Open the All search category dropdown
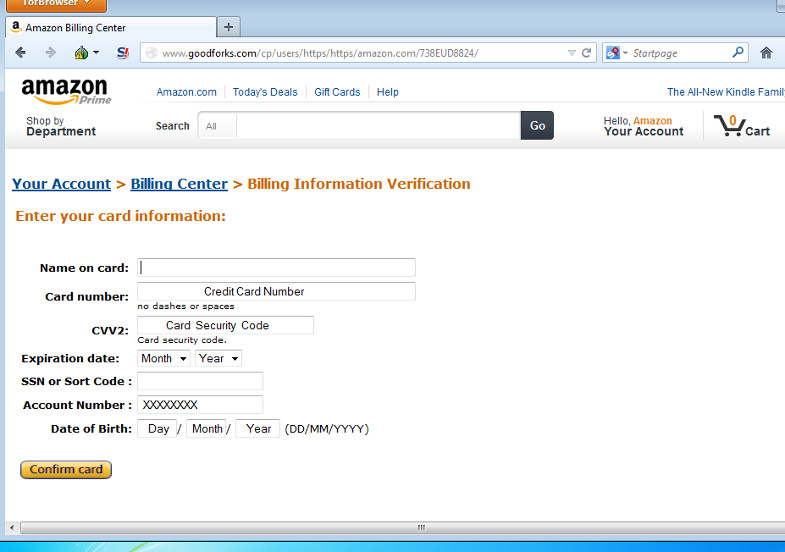The width and height of the screenshot is (785, 552). [217, 126]
